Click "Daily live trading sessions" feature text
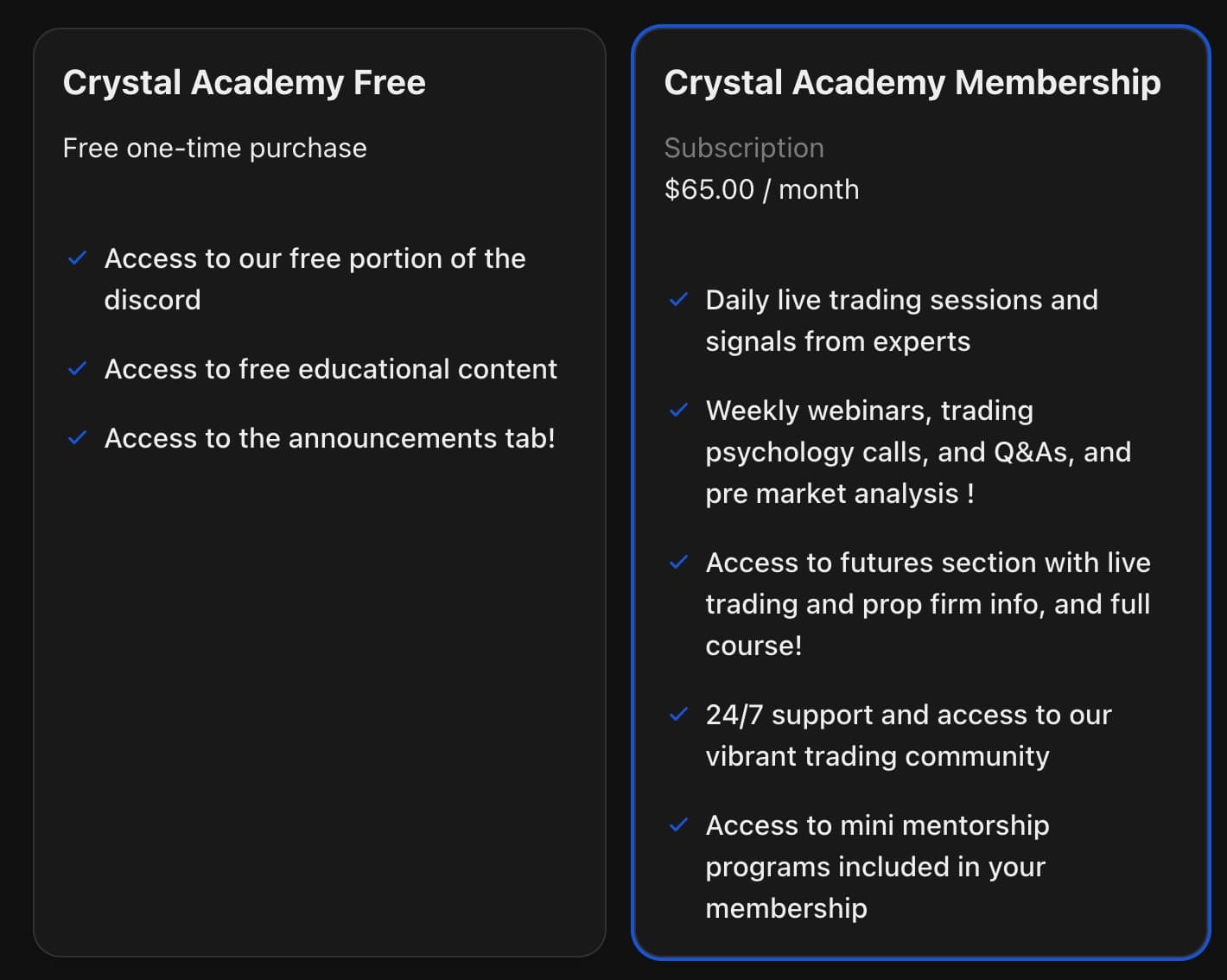 click(901, 321)
